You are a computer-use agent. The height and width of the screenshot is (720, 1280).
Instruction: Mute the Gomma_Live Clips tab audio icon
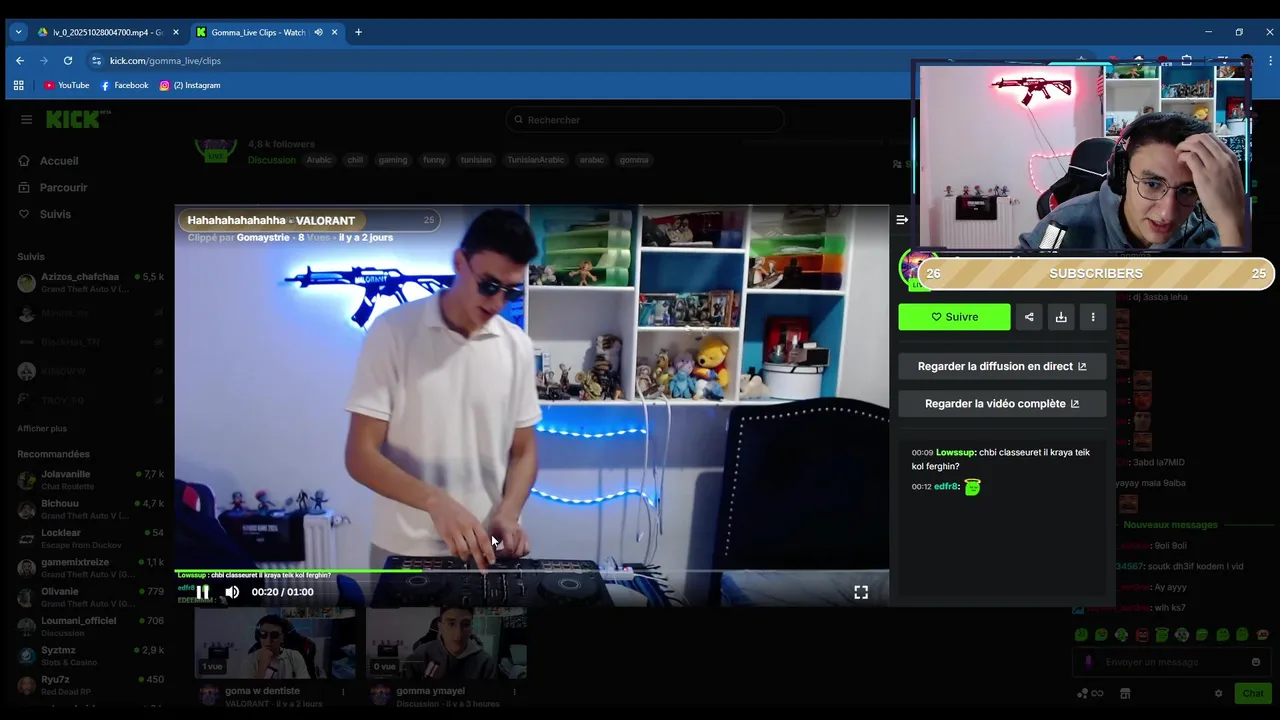tap(318, 32)
